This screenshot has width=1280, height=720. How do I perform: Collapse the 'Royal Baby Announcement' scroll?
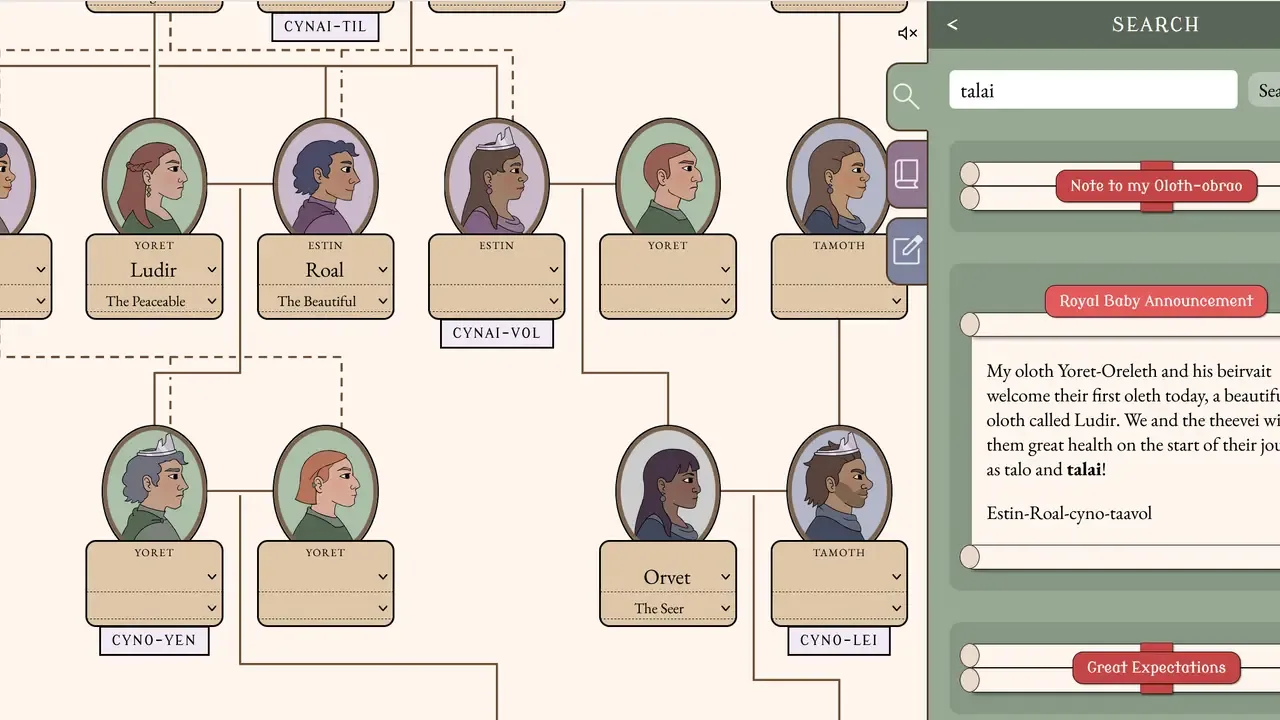(1156, 301)
